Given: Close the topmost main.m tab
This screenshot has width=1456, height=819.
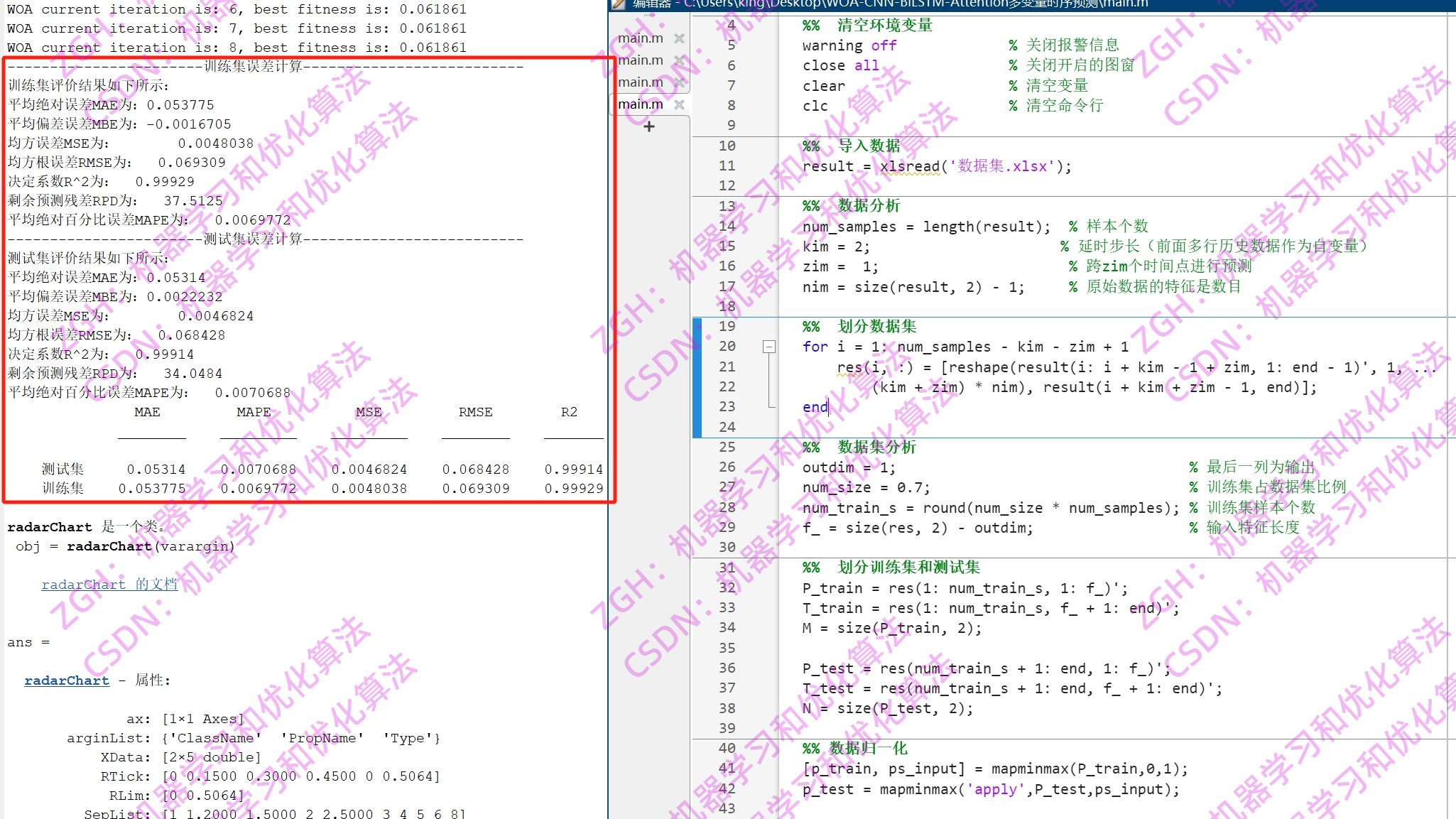Looking at the screenshot, I should pyautogui.click(x=679, y=38).
